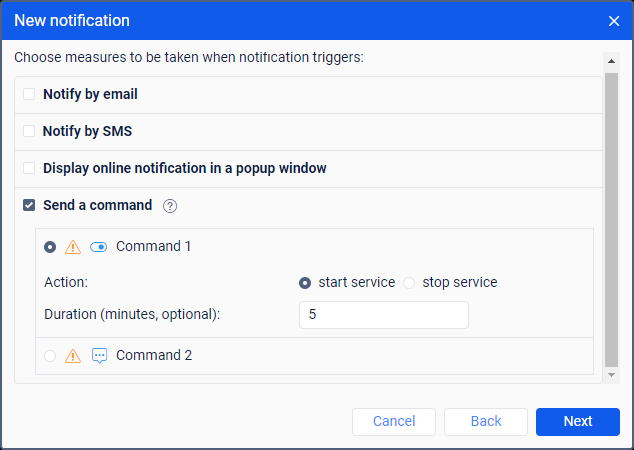634x450 pixels.
Task: Choose the stop service action
Action: [x=409, y=282]
